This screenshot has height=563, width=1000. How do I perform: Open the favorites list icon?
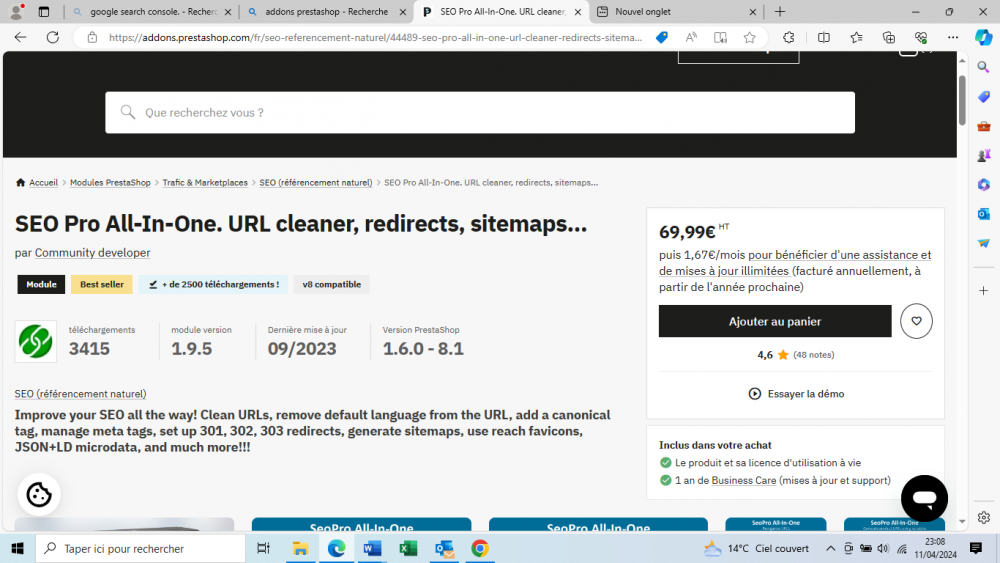(857, 38)
